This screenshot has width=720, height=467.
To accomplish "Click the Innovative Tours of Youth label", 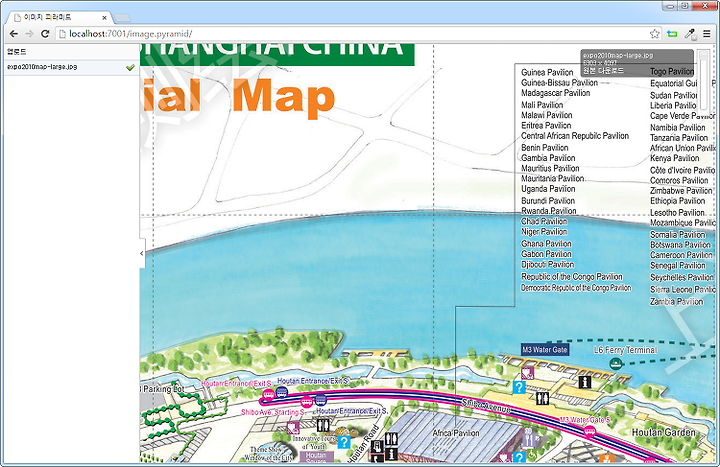I will click(x=315, y=442).
